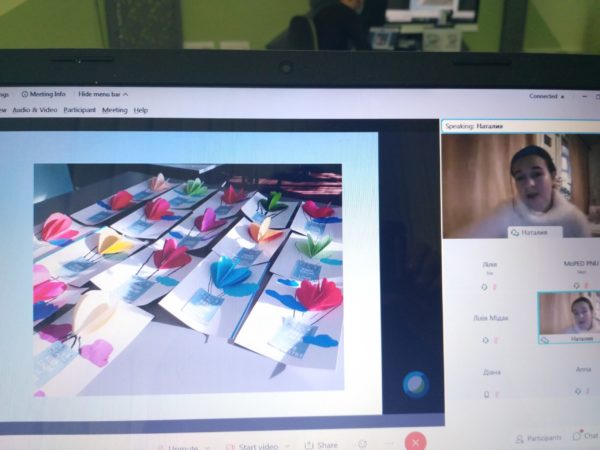Select the shared flower cards image
This screenshot has width=600, height=450.
click(188, 280)
